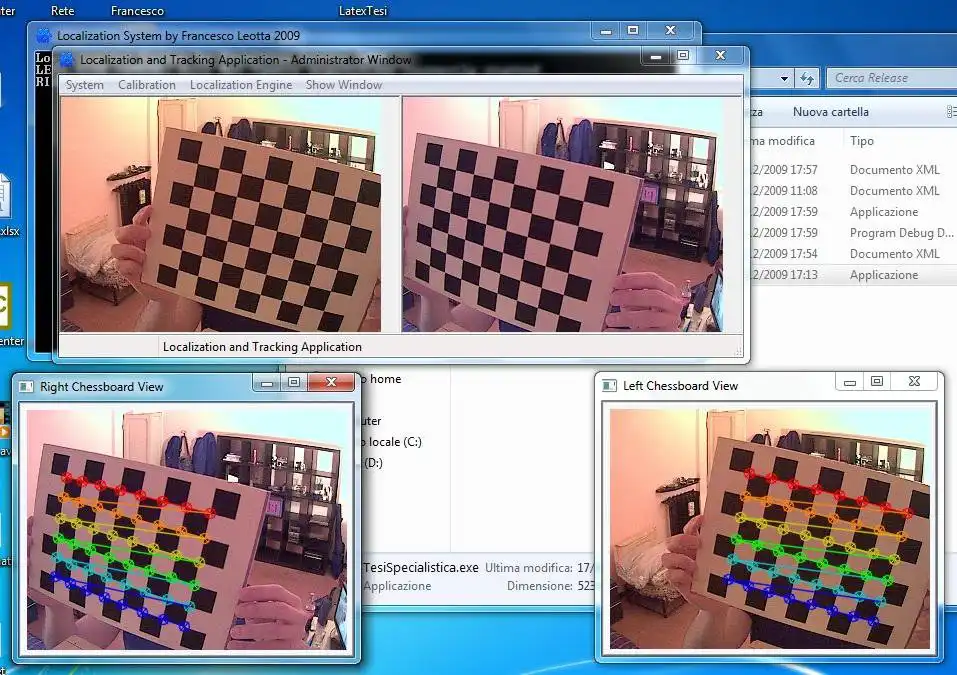Select the file modified at 11:08

point(853,191)
